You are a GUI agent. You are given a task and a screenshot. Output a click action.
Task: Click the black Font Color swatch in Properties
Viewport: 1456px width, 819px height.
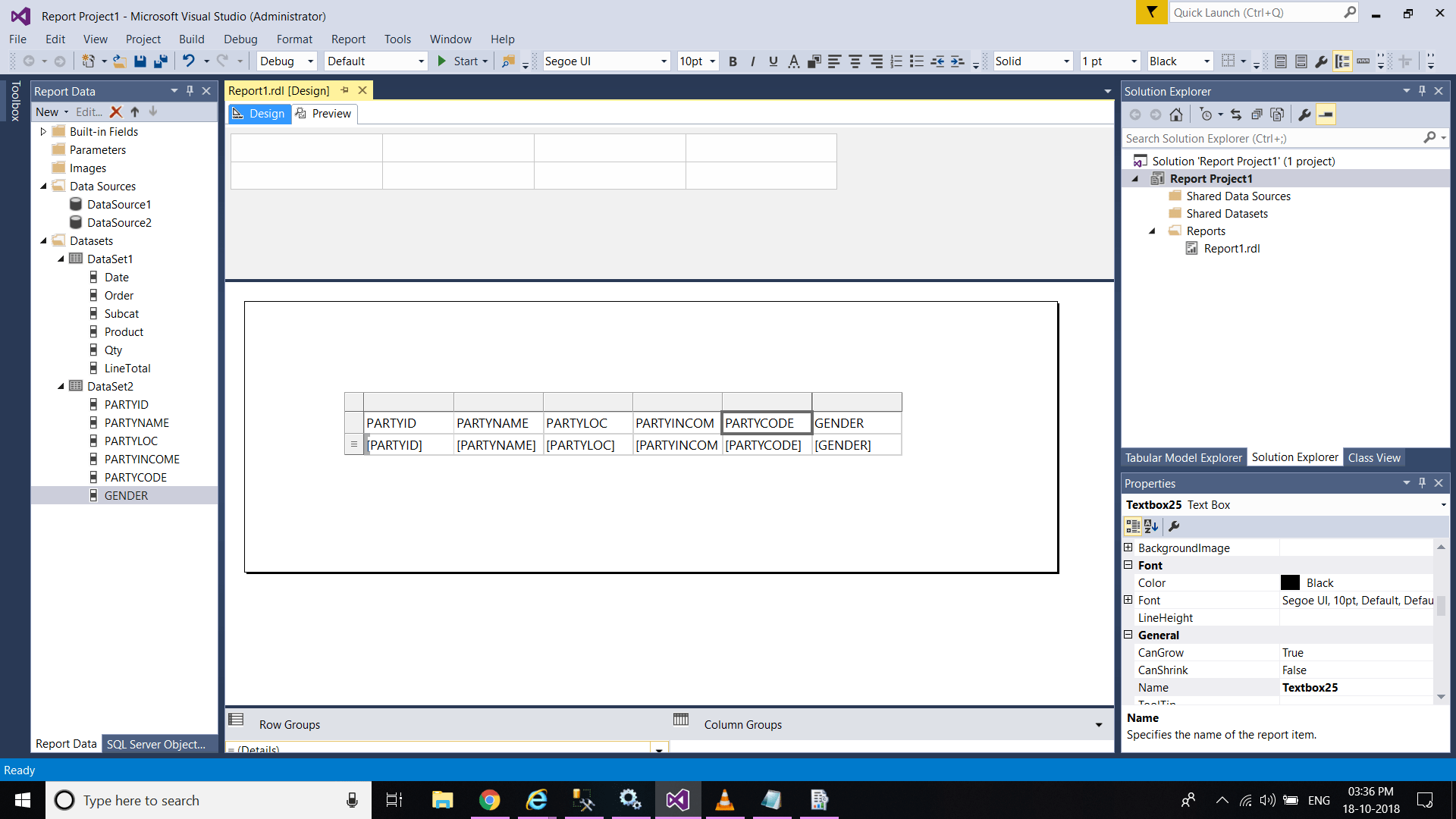click(x=1290, y=582)
